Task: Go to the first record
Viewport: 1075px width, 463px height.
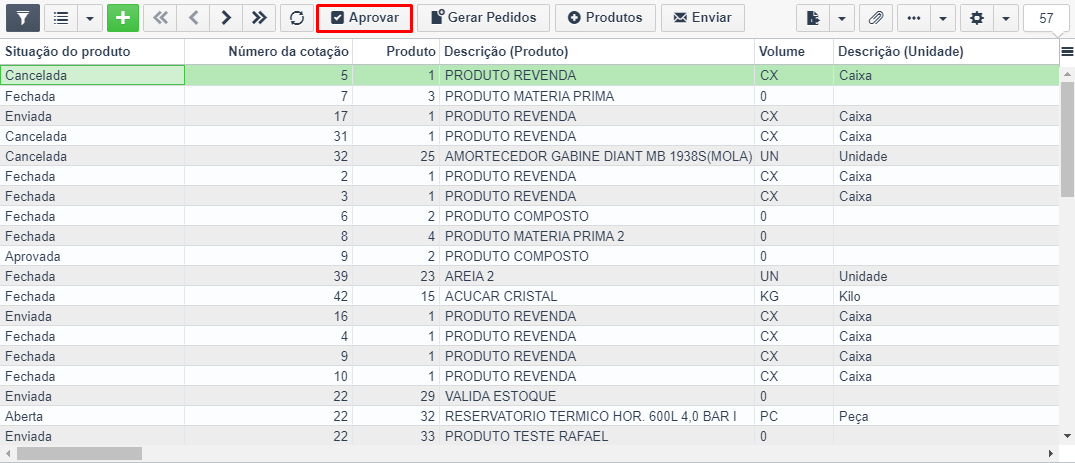Action: click(160, 18)
